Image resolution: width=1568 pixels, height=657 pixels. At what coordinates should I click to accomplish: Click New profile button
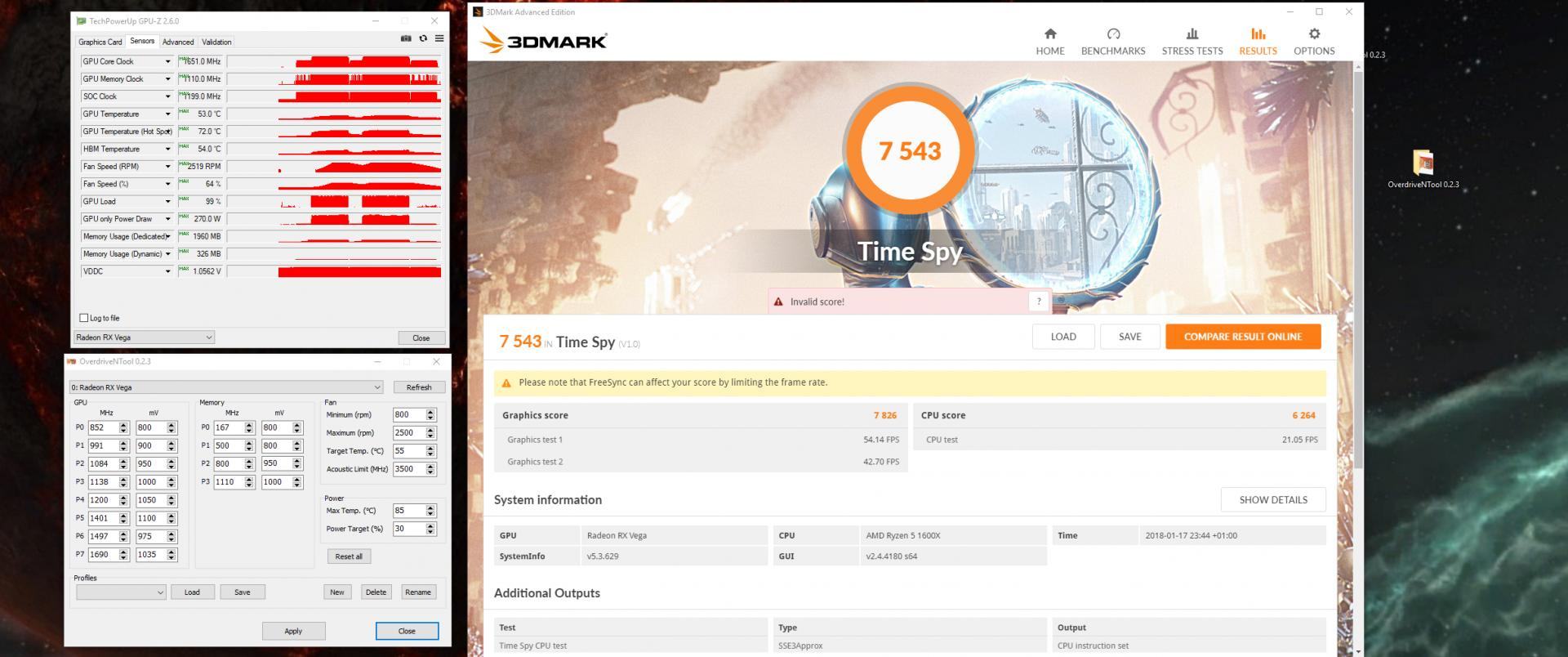[337, 592]
